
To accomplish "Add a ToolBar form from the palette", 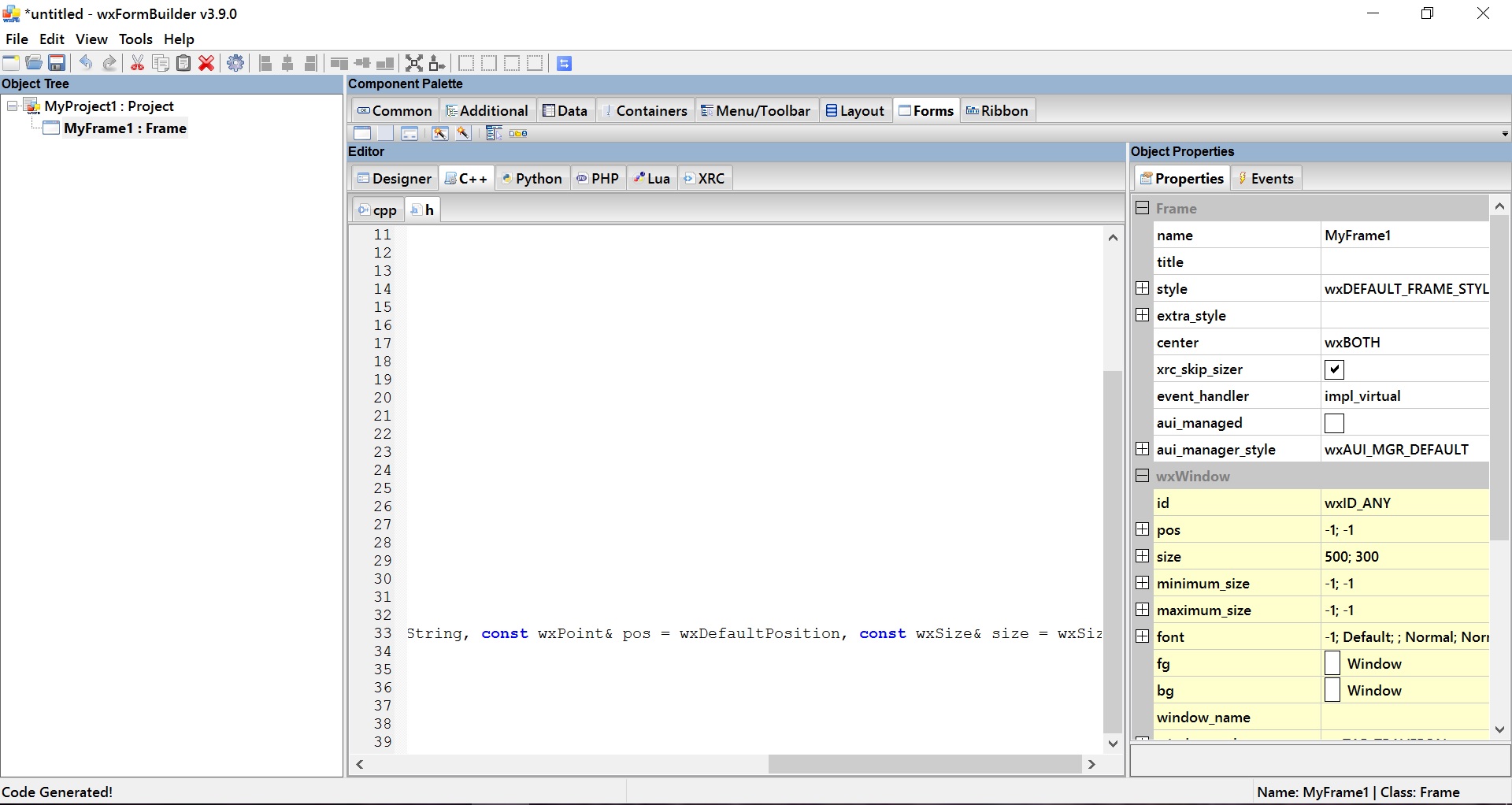I will [x=518, y=133].
